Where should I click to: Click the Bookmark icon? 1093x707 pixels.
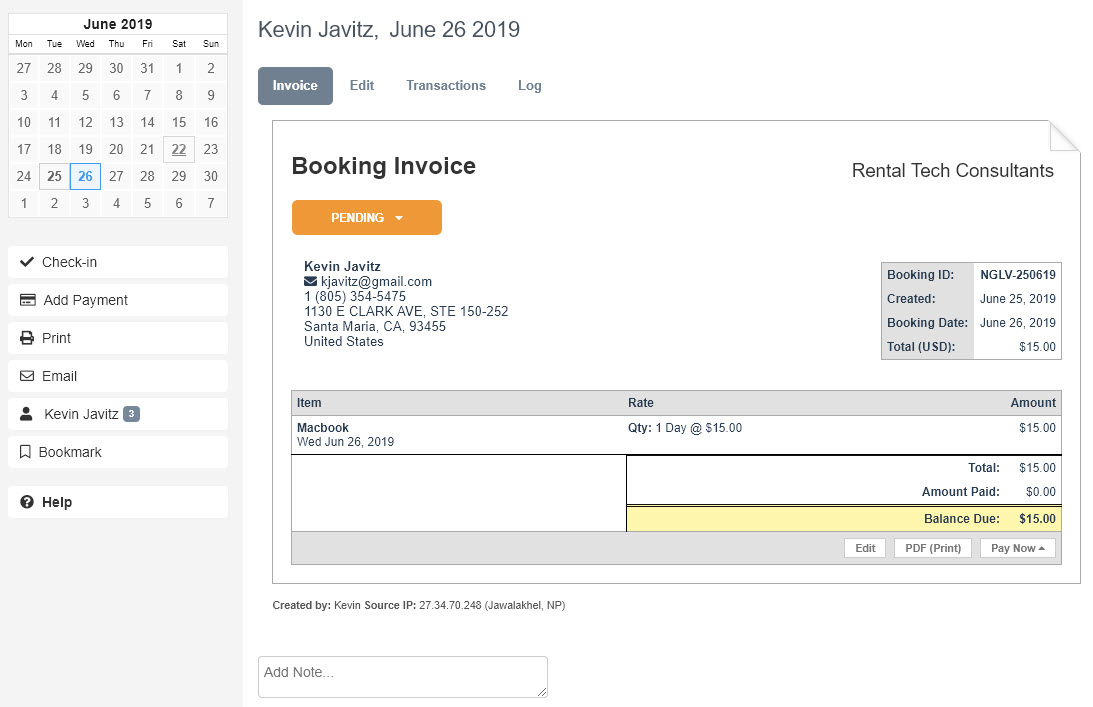click(x=25, y=452)
